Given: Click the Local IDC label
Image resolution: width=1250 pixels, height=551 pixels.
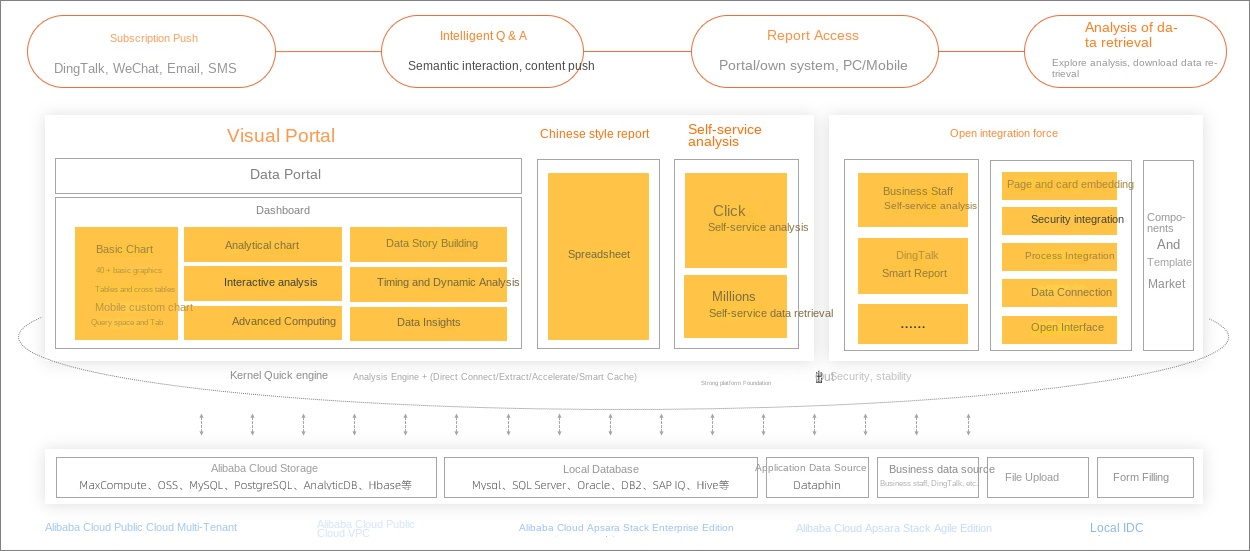Looking at the screenshot, I should click(1117, 528).
